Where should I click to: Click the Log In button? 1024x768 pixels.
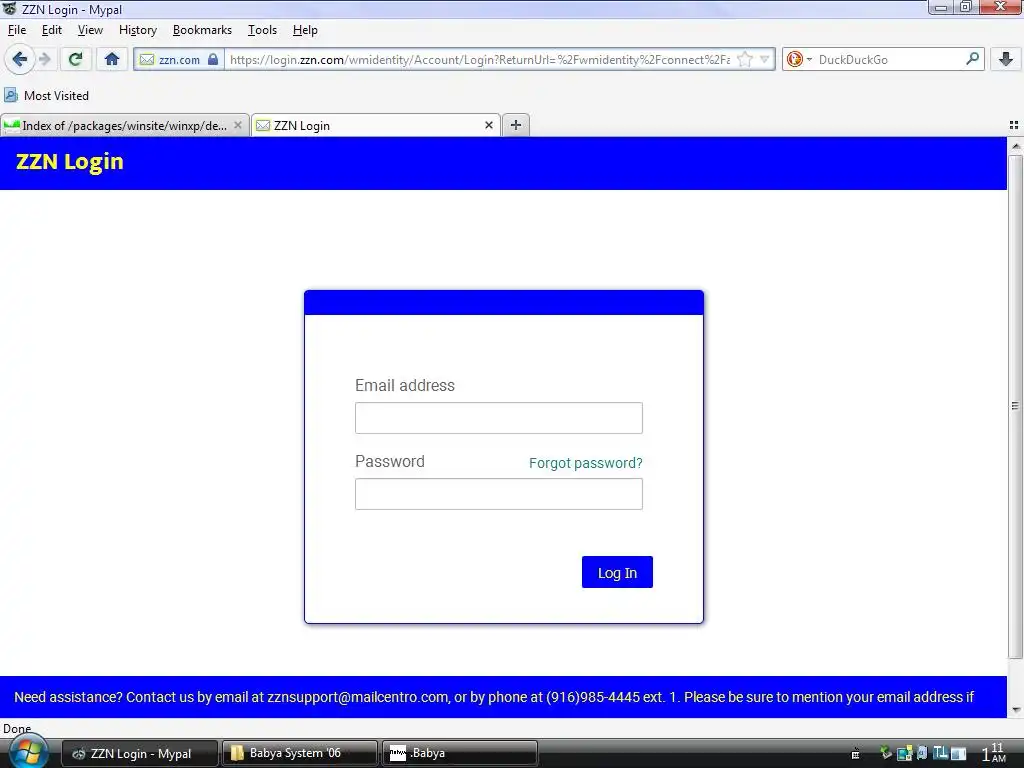(x=617, y=572)
